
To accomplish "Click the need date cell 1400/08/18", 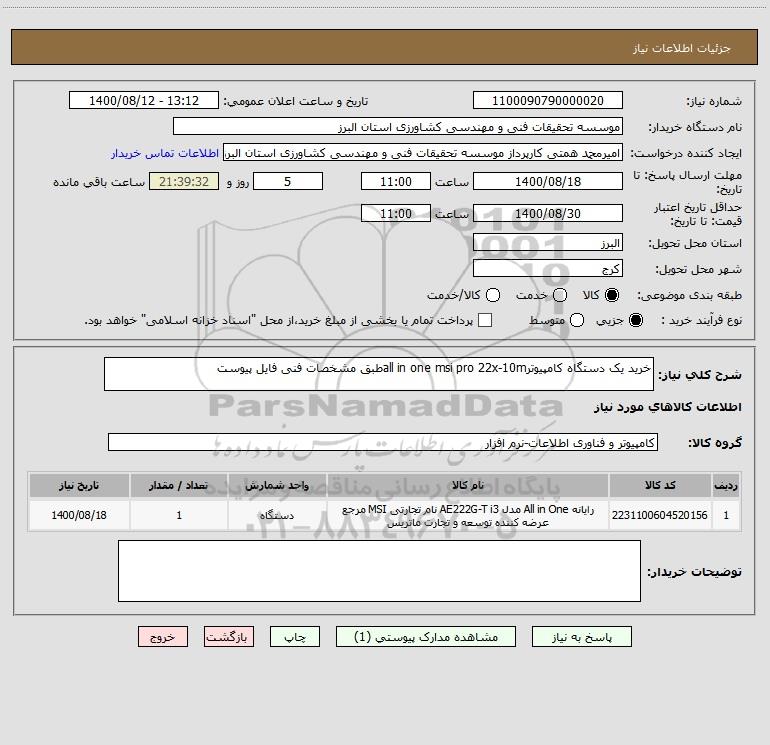I will pos(79,515).
